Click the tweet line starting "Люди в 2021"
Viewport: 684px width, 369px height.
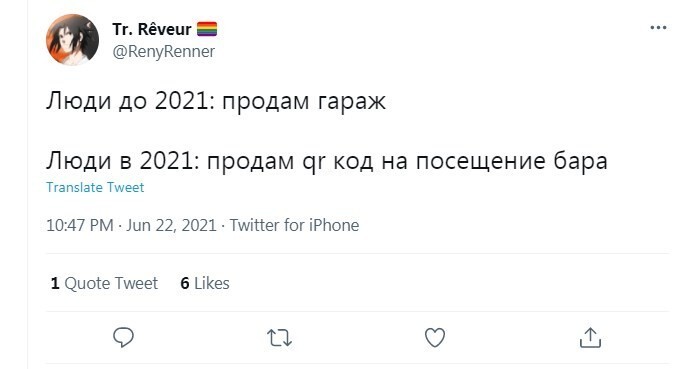pyautogui.click(x=327, y=161)
